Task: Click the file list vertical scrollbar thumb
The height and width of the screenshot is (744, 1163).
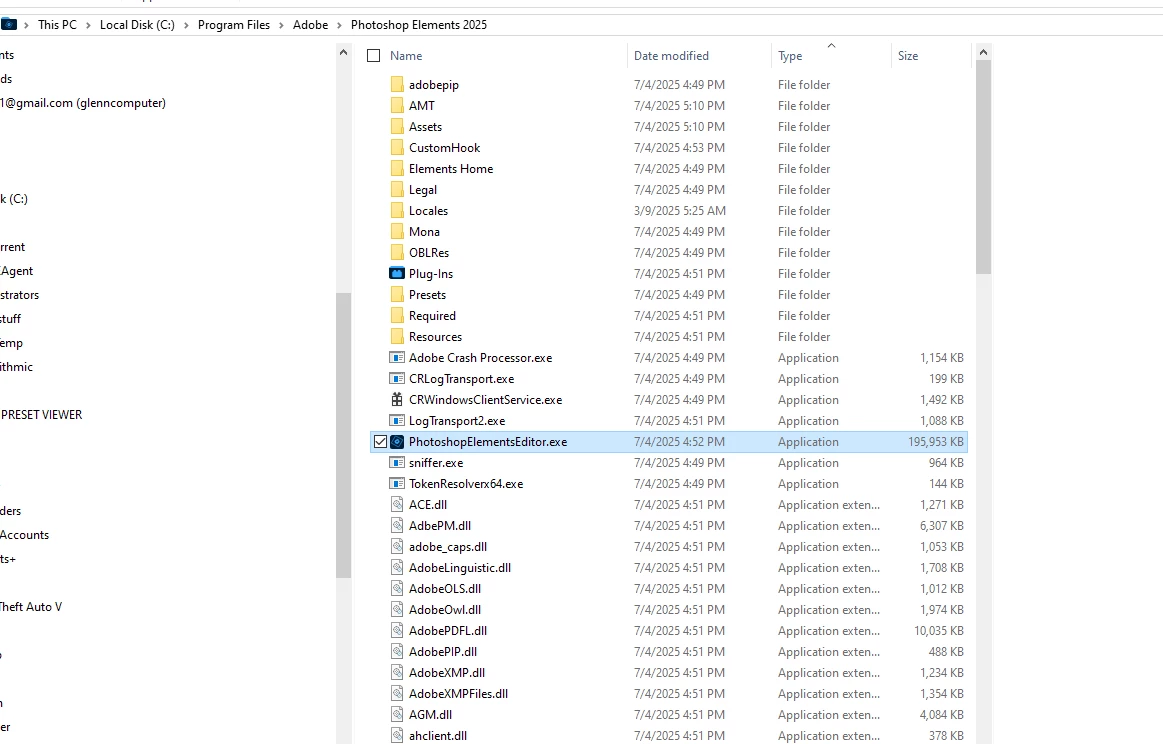Action: (984, 168)
